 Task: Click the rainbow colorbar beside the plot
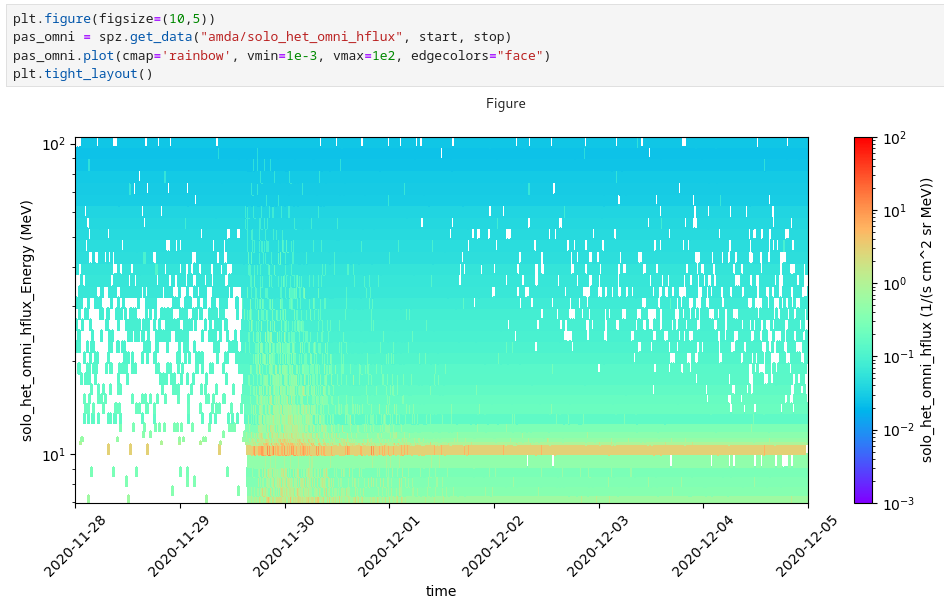coord(865,320)
